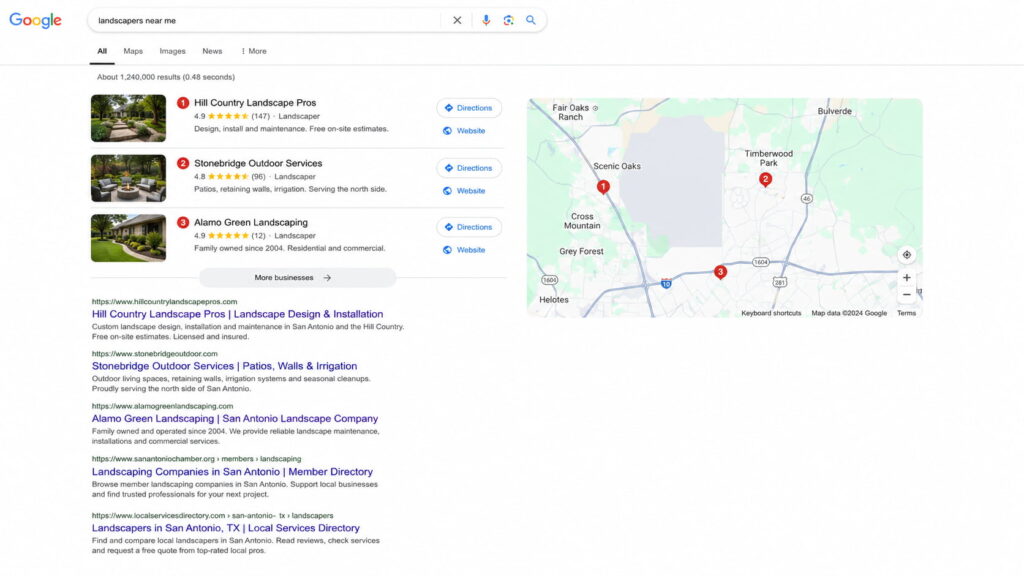
Task: Open map Keyboard shortcuts link
Action: click(x=771, y=313)
